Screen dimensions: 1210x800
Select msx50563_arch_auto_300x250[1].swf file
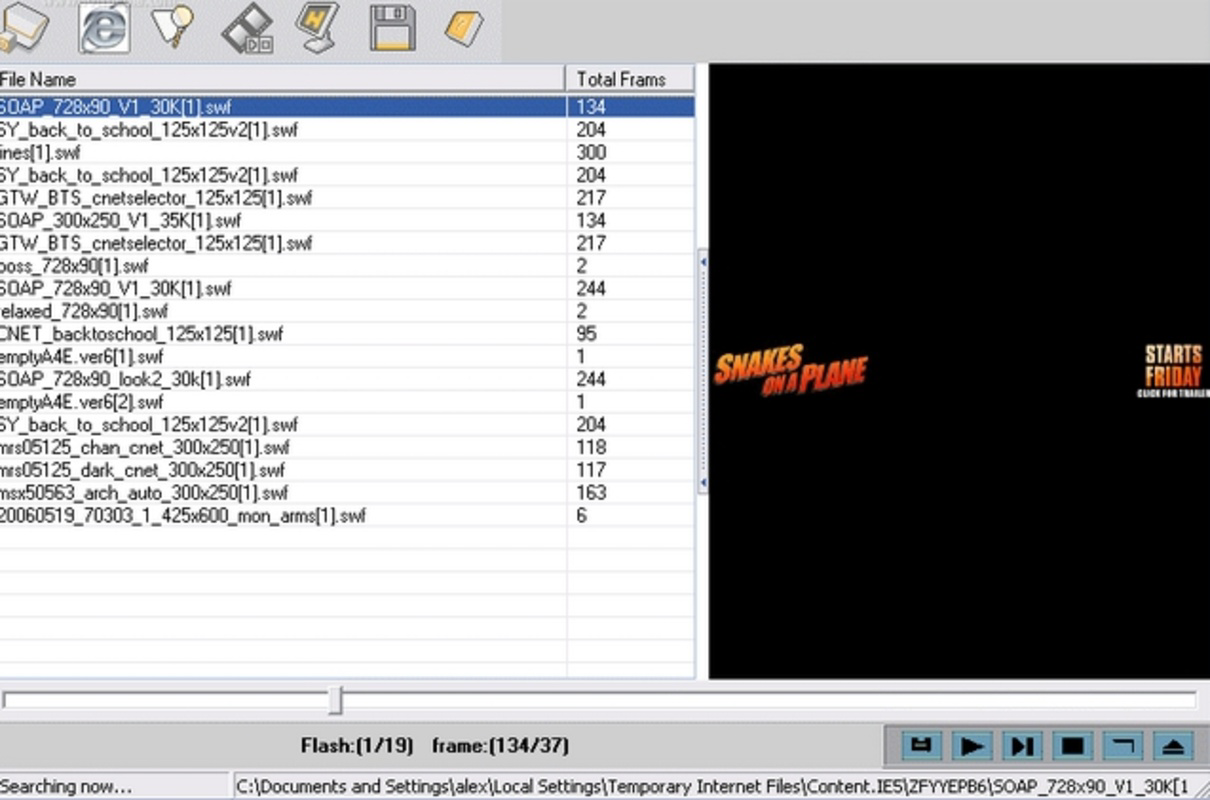(x=347, y=492)
